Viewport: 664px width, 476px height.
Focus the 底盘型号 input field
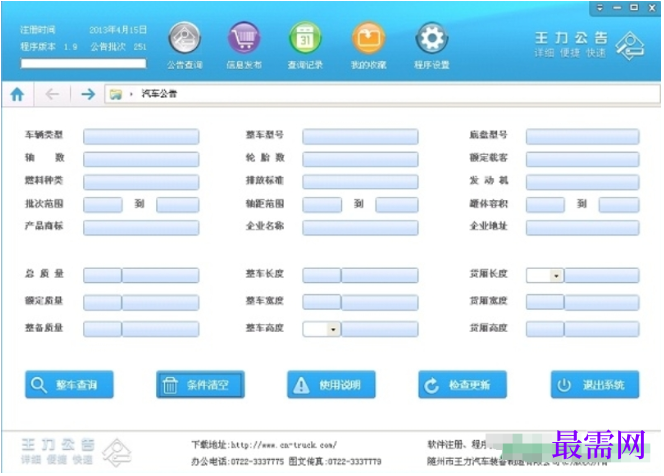click(x=583, y=136)
